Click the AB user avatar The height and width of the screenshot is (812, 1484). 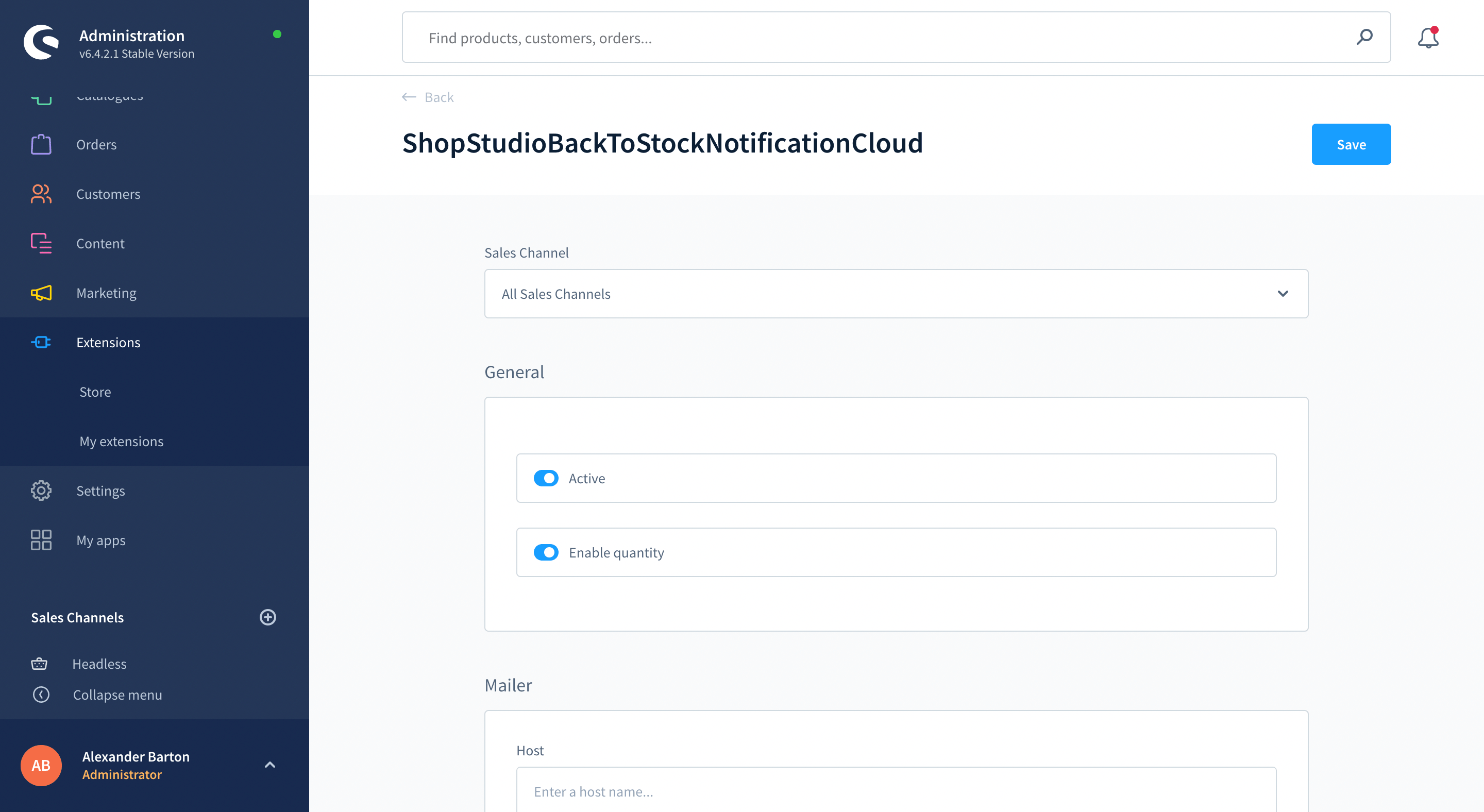point(41,765)
